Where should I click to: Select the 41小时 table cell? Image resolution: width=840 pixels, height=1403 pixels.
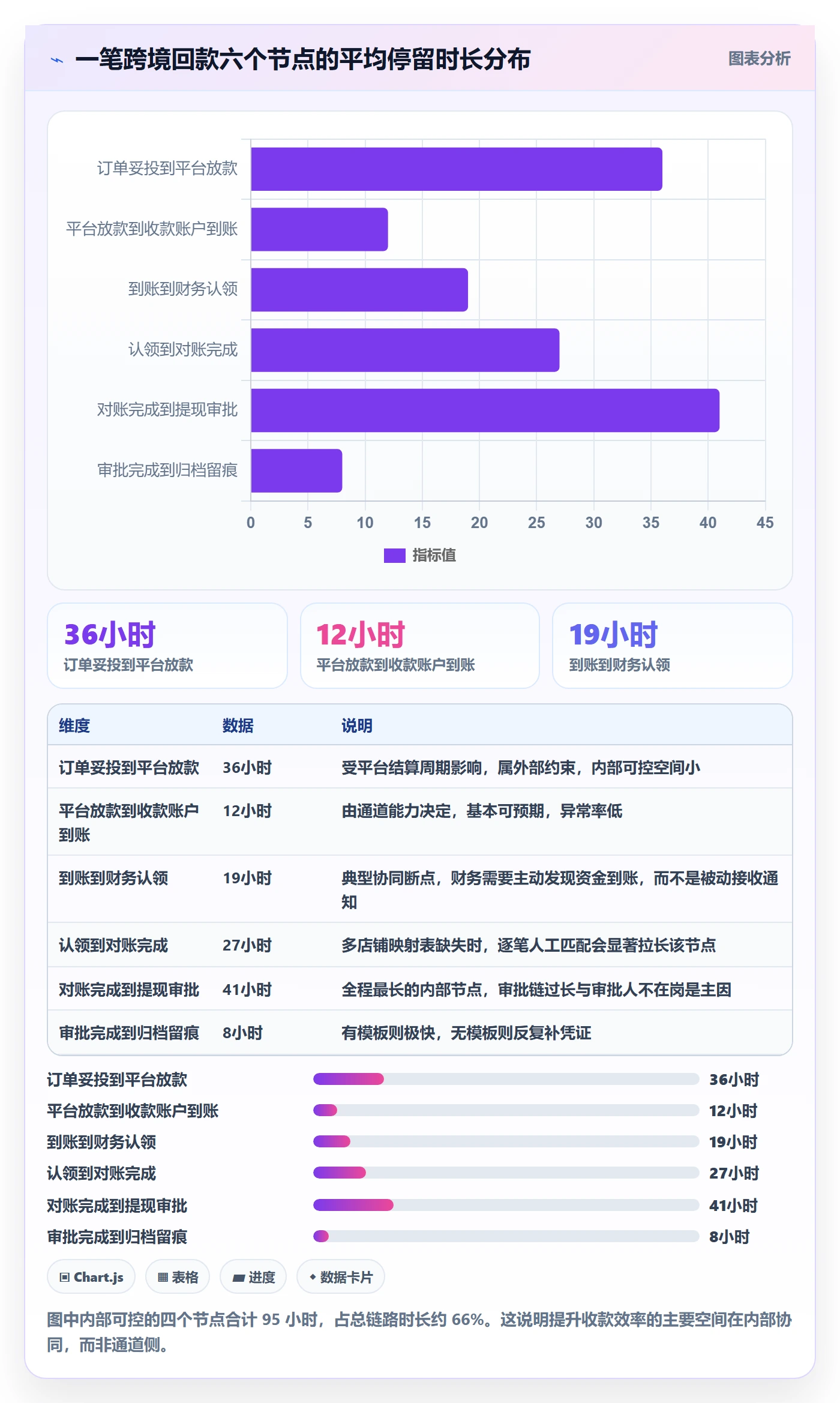(x=247, y=990)
